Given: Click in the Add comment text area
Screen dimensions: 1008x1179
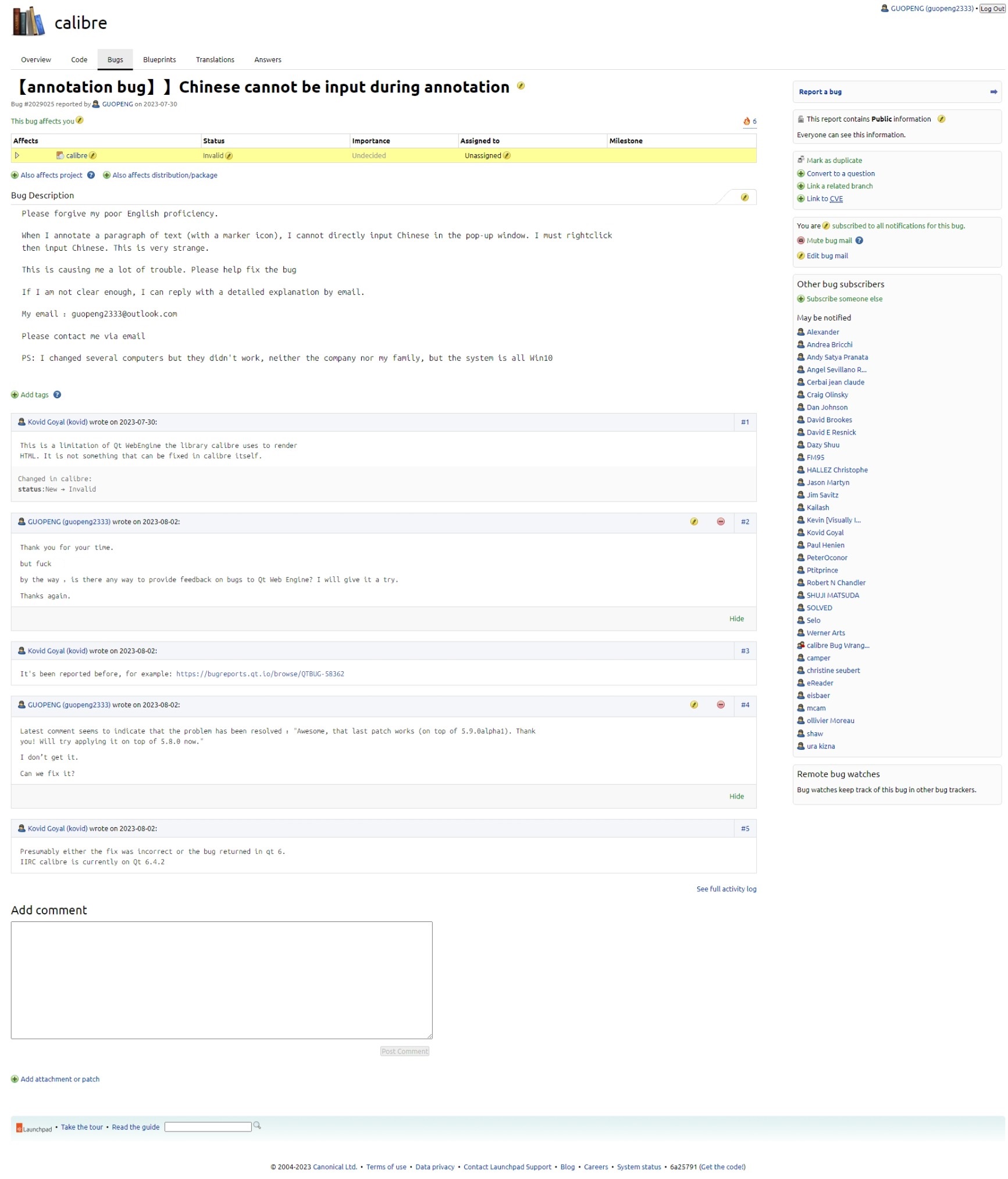Looking at the screenshot, I should coord(222,980).
